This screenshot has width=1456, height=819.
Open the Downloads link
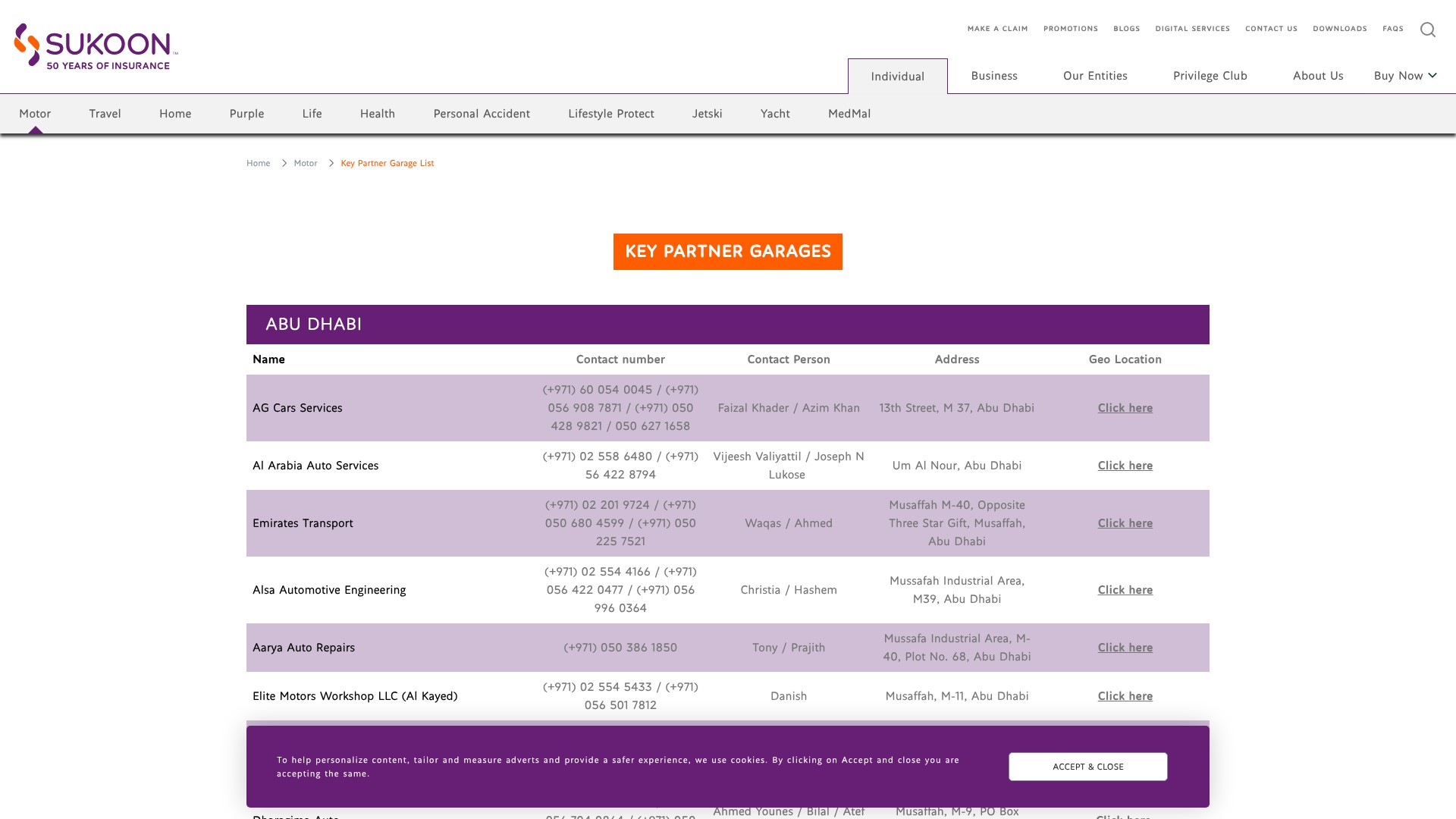(1340, 29)
